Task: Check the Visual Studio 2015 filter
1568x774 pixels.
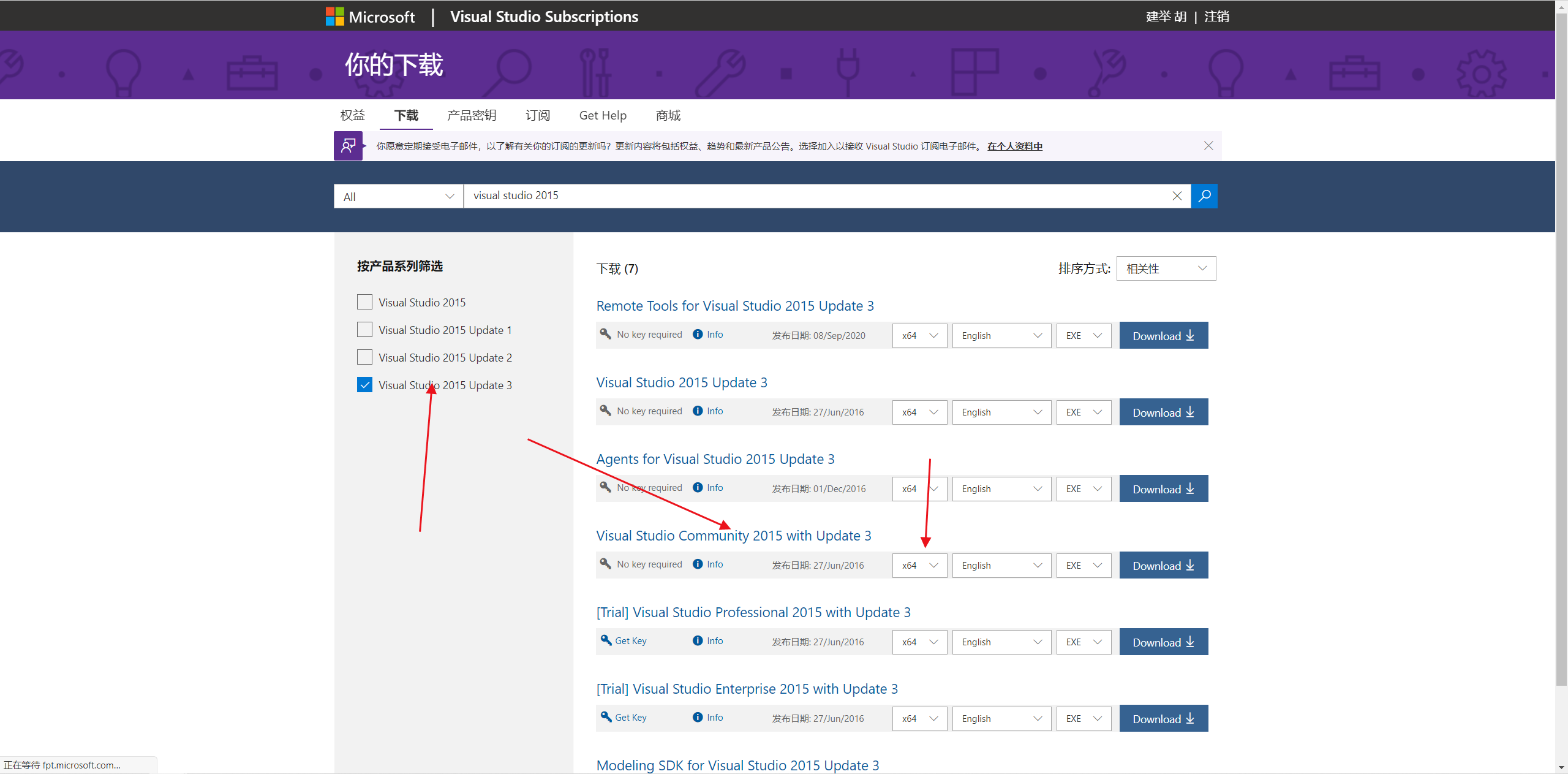Action: click(x=364, y=302)
